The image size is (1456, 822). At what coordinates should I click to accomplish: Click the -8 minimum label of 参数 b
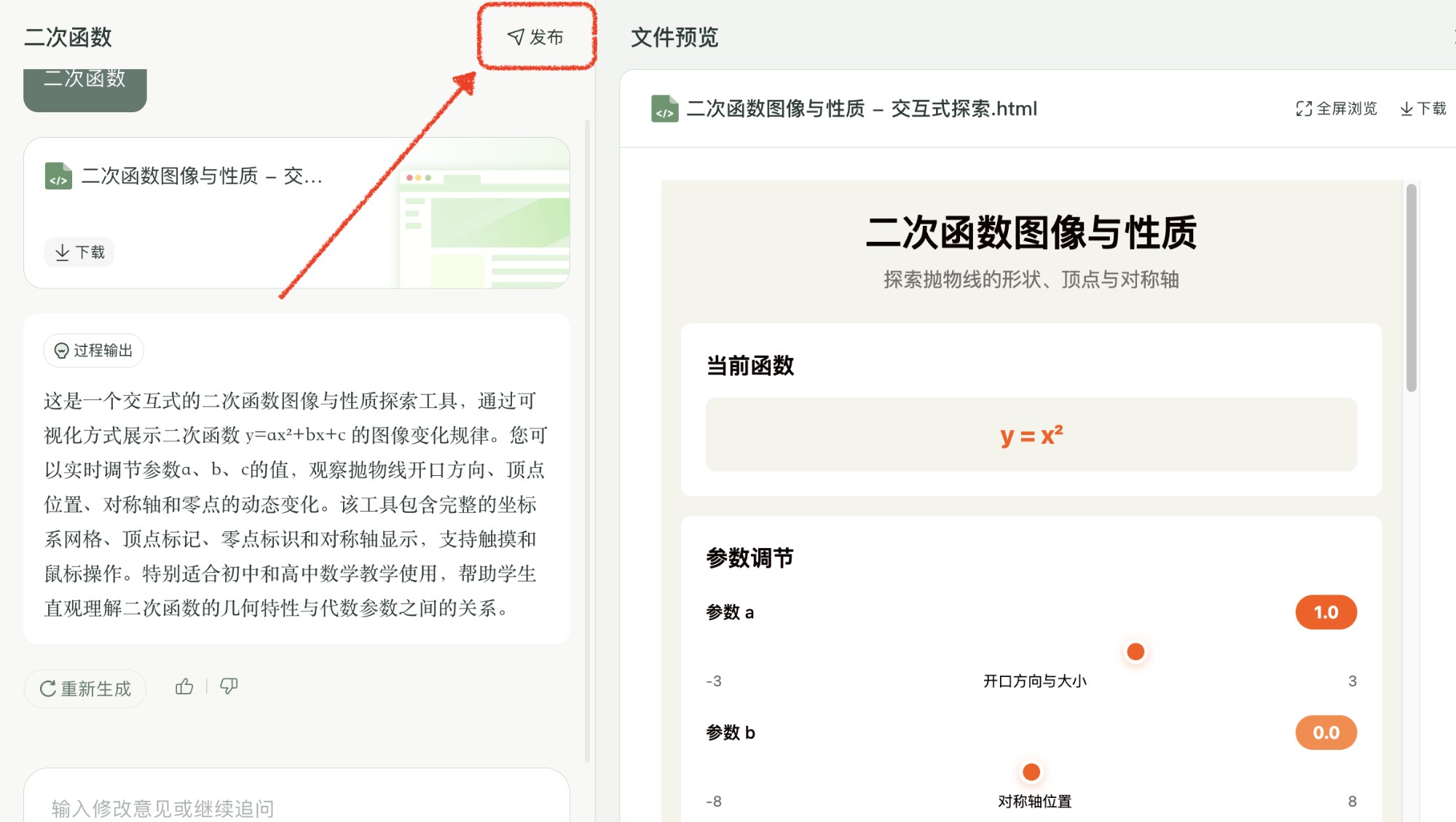pos(714,802)
